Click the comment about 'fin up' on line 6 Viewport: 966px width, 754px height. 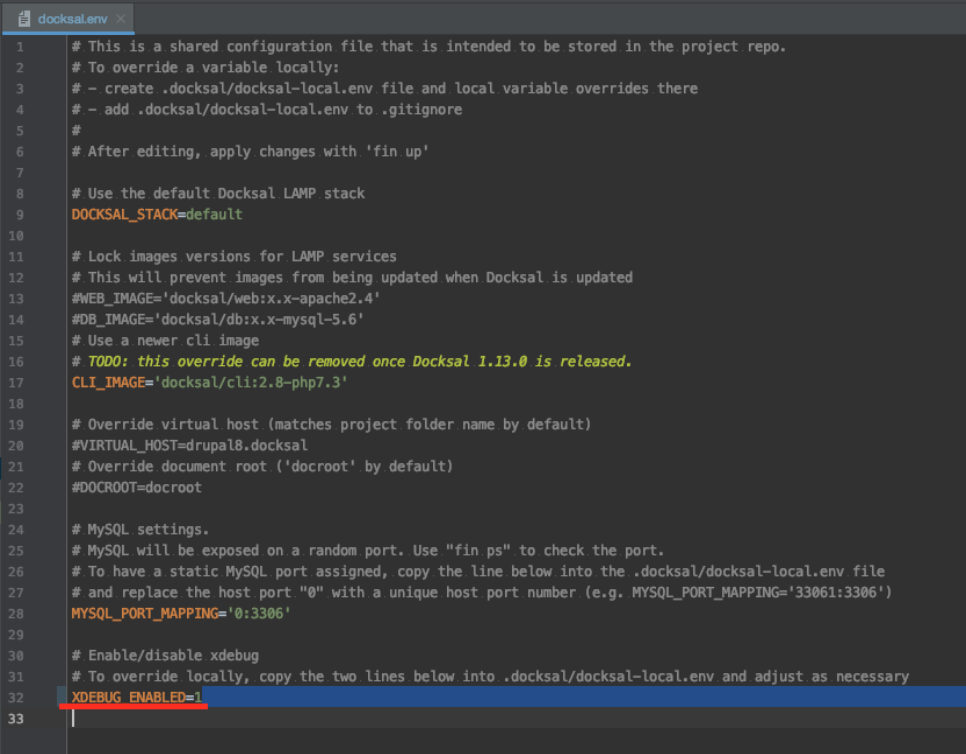[x=250, y=152]
